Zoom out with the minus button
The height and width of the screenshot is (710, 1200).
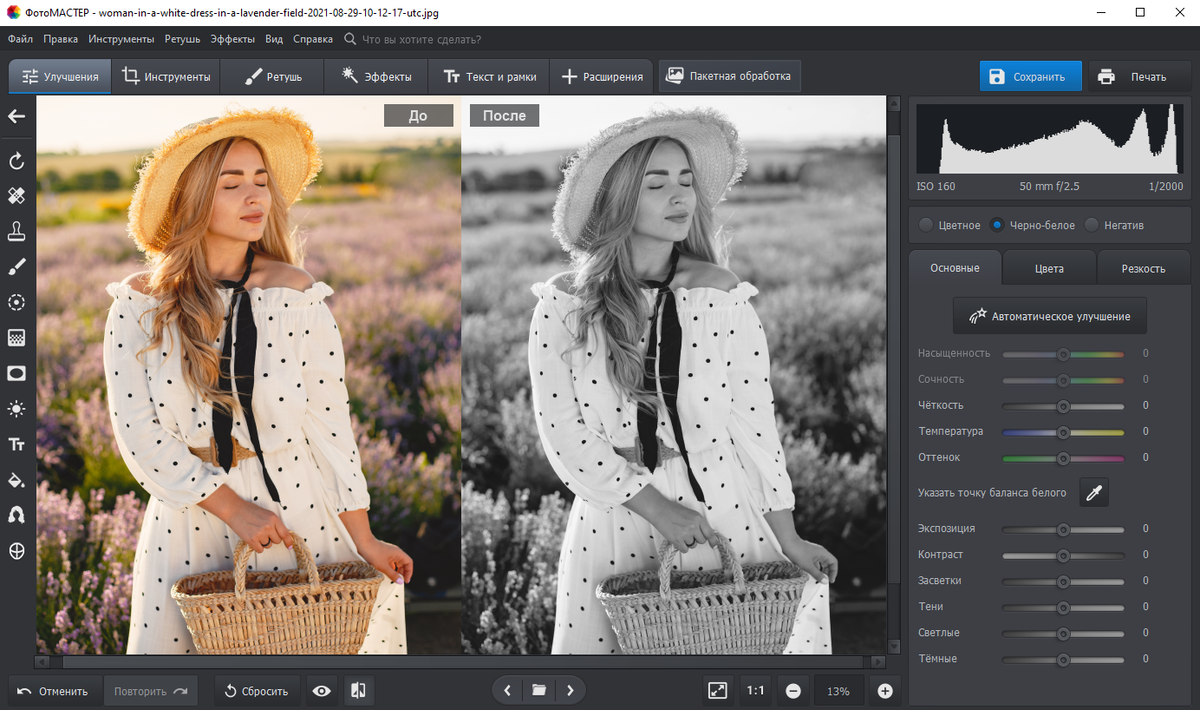(x=793, y=690)
